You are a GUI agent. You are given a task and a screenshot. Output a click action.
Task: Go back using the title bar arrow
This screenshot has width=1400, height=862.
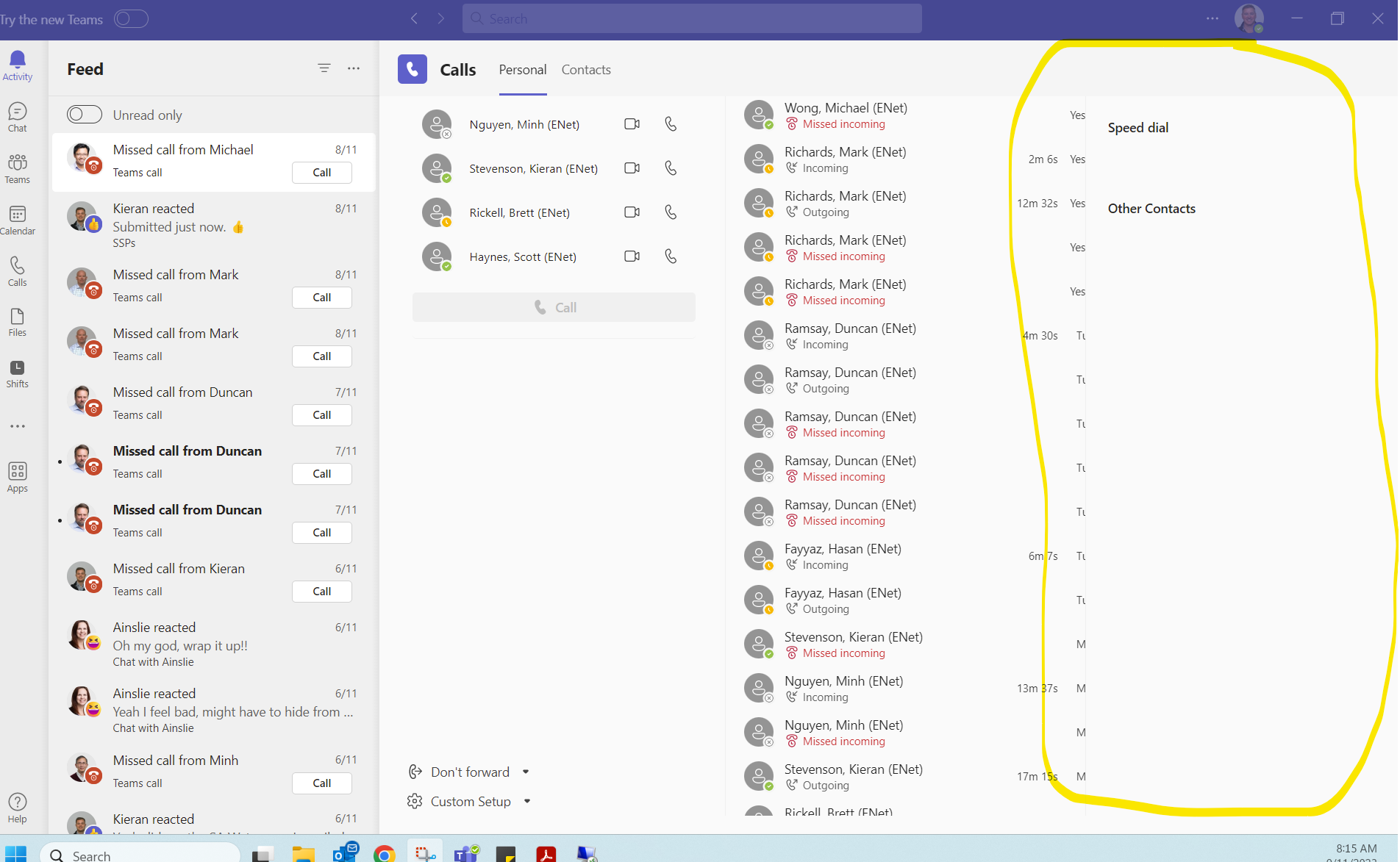point(415,18)
